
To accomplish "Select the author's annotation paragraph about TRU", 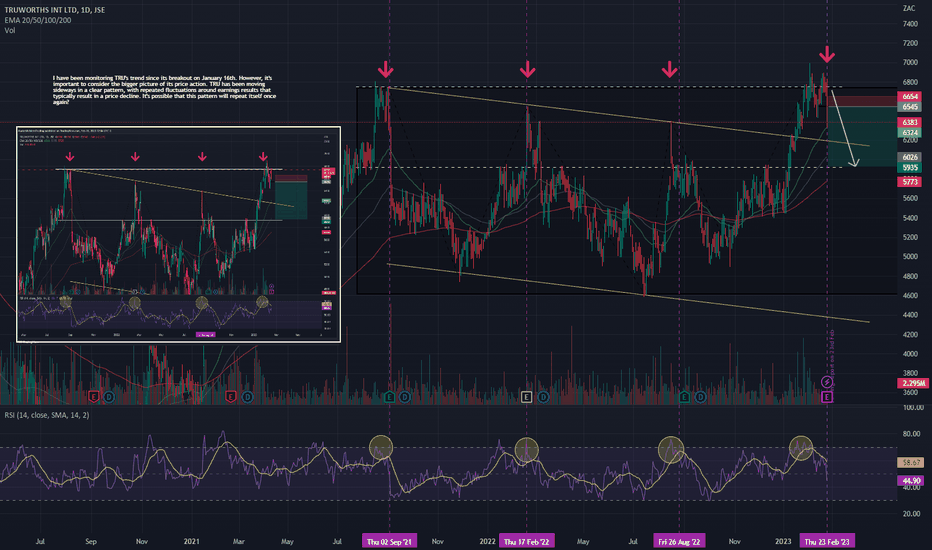I will coord(165,90).
